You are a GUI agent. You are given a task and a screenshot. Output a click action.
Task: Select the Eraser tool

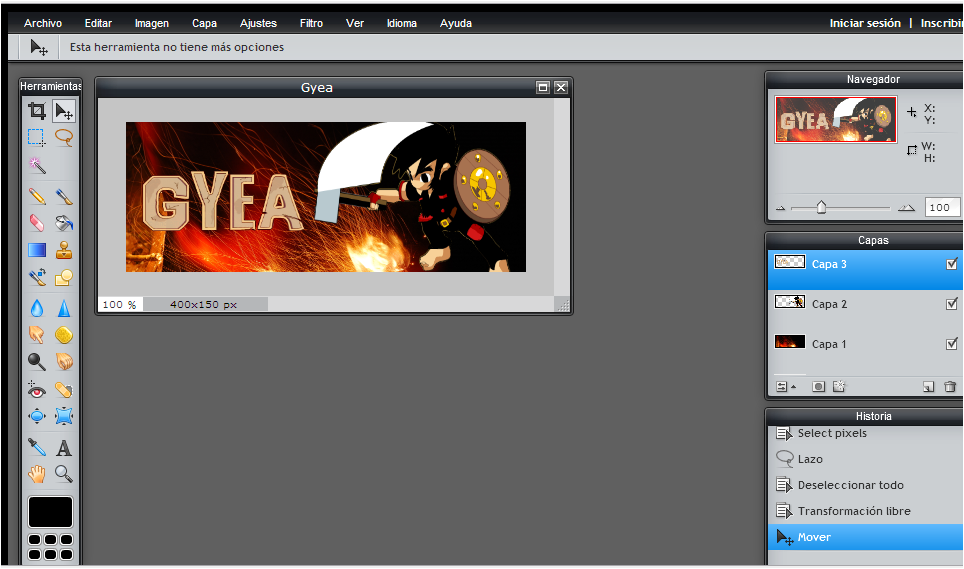coord(37,222)
